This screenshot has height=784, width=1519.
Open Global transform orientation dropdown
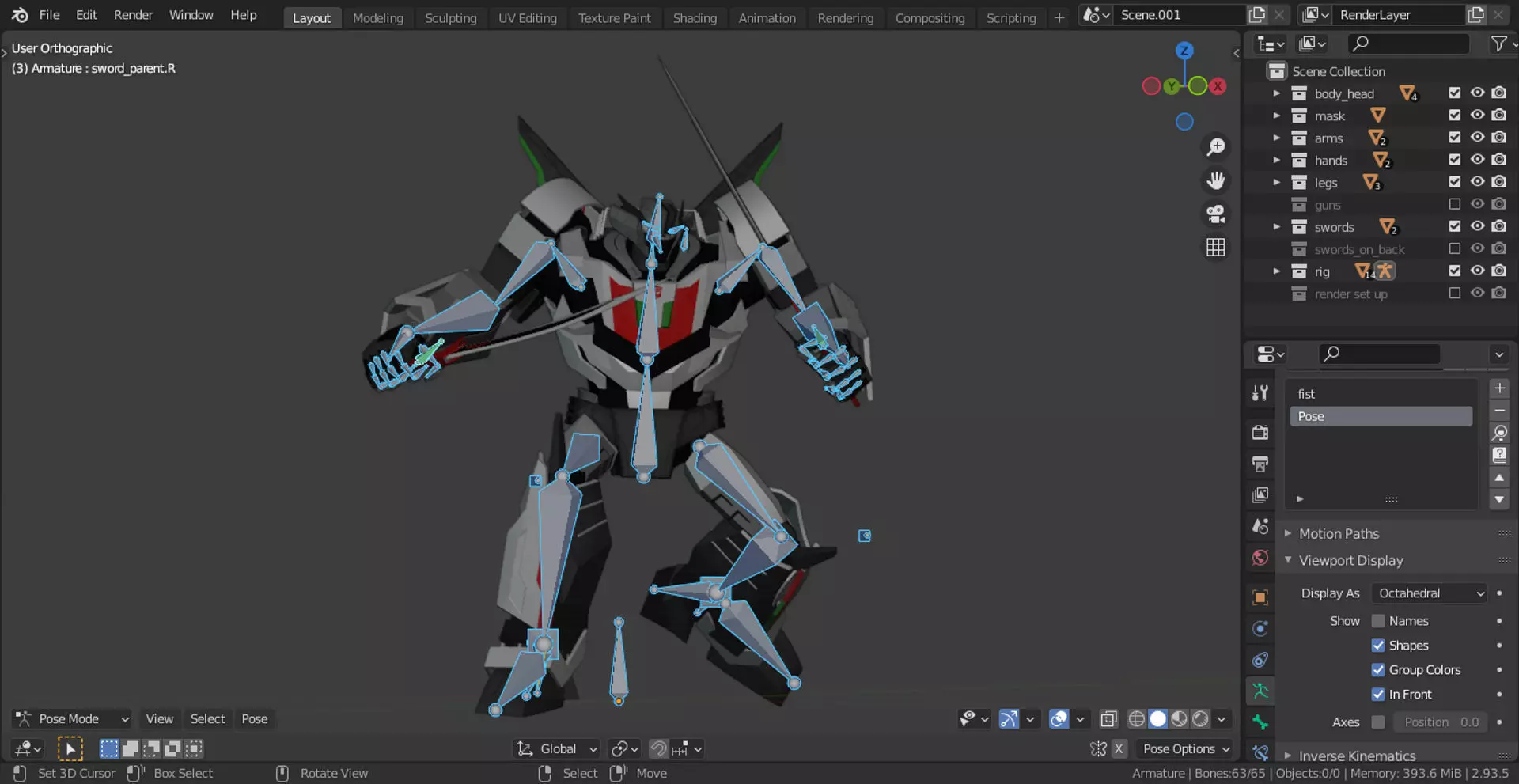tap(557, 748)
